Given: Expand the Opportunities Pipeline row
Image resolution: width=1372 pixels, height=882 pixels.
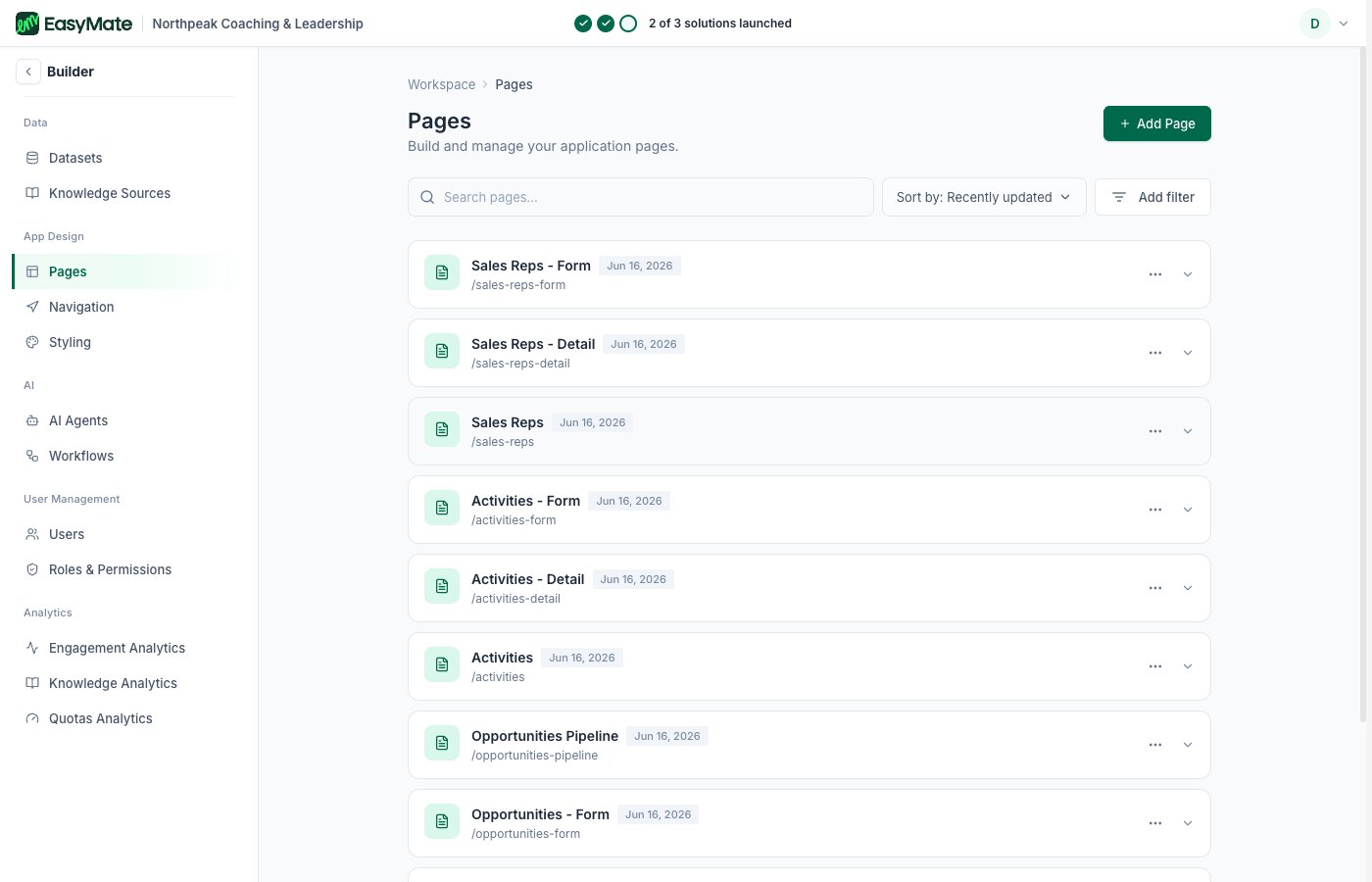Looking at the screenshot, I should pos(1188,745).
